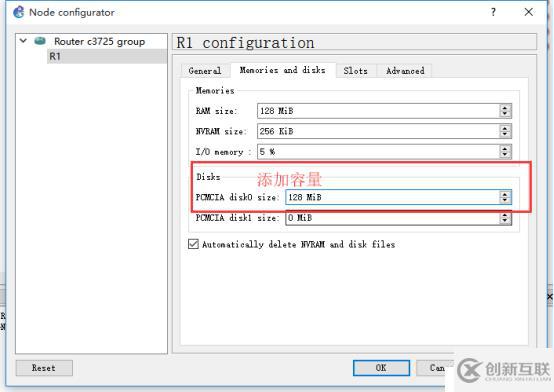Click the OK button

pos(381,368)
